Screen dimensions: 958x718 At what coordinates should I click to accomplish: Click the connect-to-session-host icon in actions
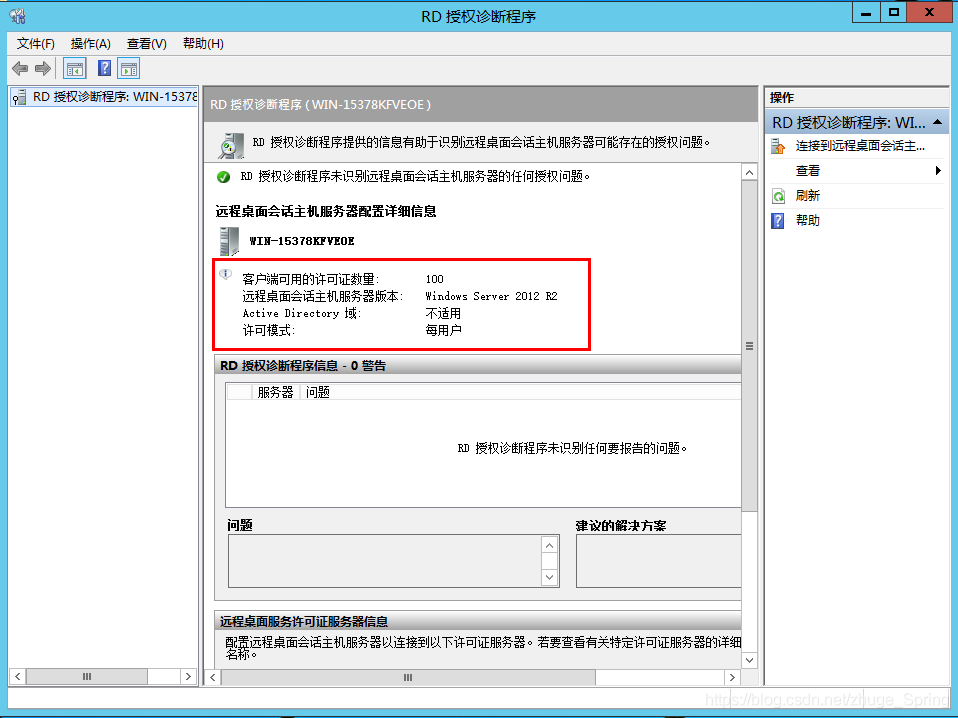778,146
